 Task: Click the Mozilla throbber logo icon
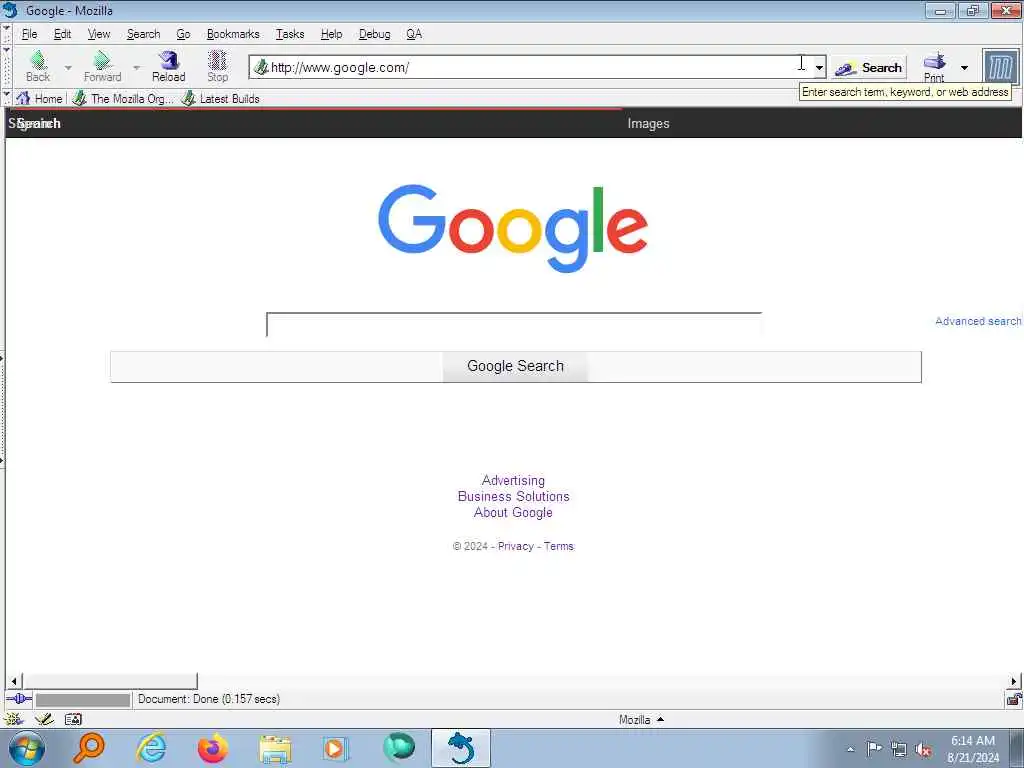pos(1000,67)
